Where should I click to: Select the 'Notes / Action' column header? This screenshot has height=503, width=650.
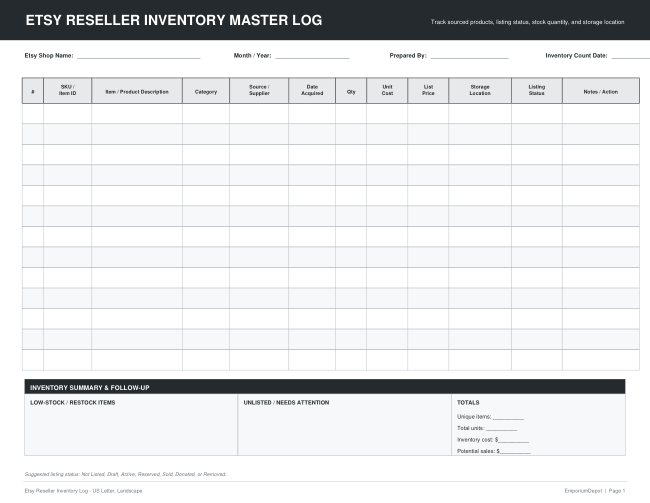pos(601,90)
